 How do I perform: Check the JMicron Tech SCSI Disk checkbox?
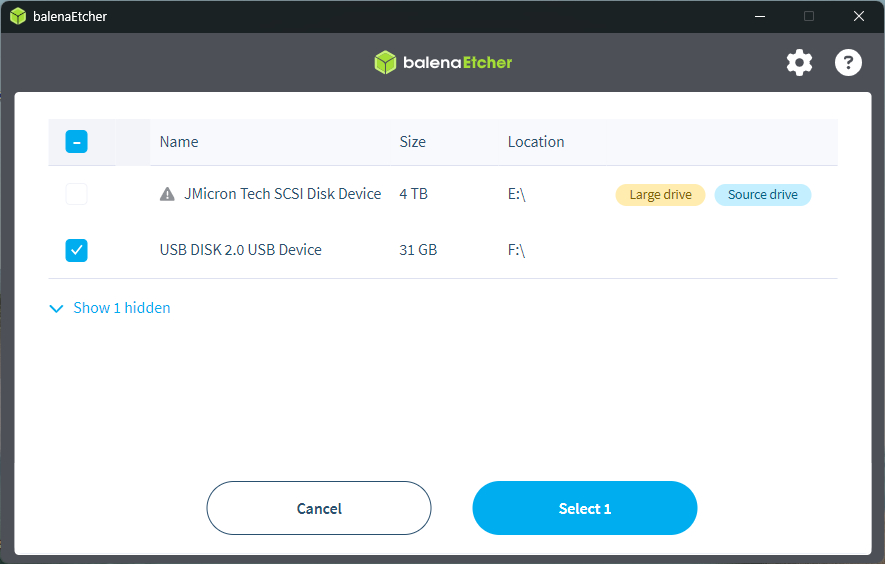pyautogui.click(x=77, y=195)
